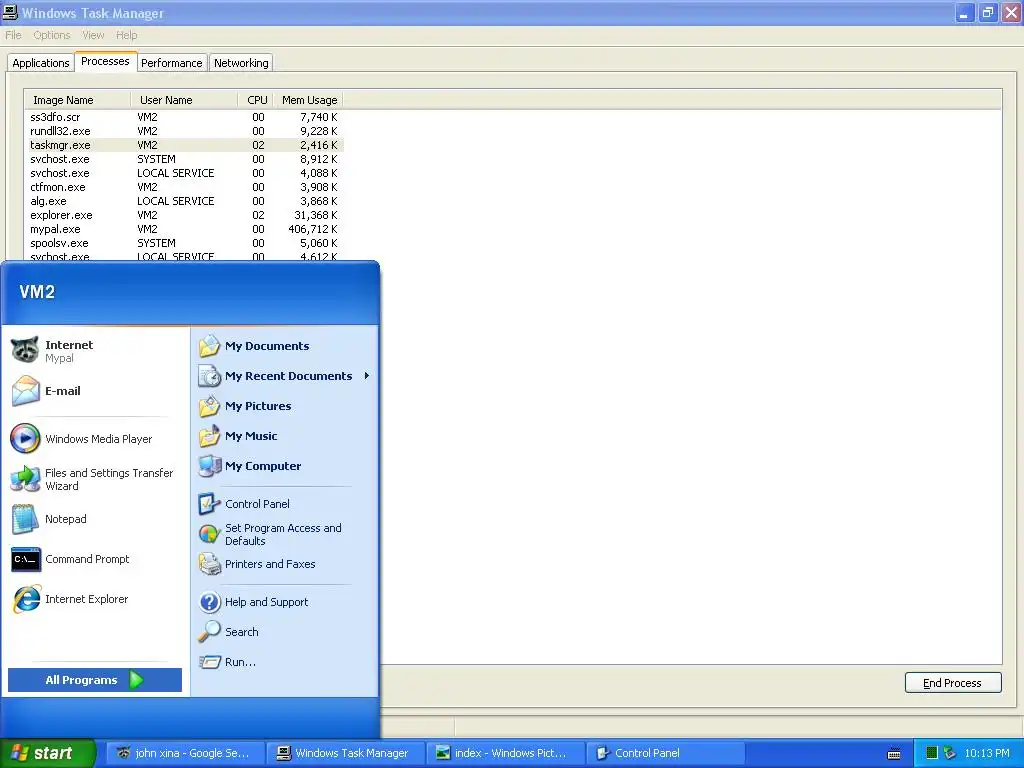Screen dimensions: 1024x768
Task: Click Task Manager CPU tray icon
Action: pos(932,753)
